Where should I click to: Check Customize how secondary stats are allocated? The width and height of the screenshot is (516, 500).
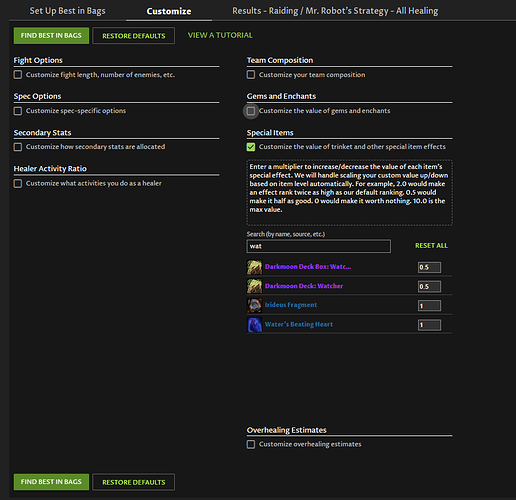18,147
